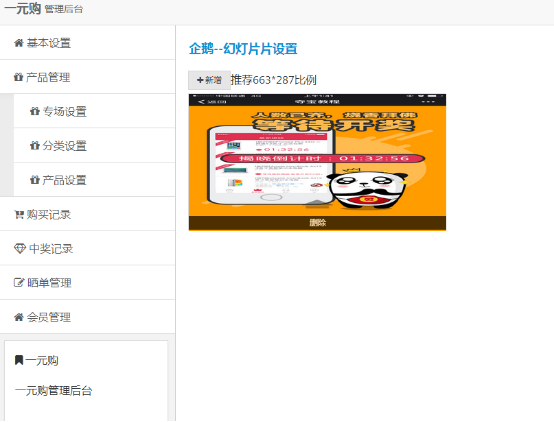Screen dimensions: 554x422
Task: Open the 基本设置 menu item
Action: click(x=88, y=43)
